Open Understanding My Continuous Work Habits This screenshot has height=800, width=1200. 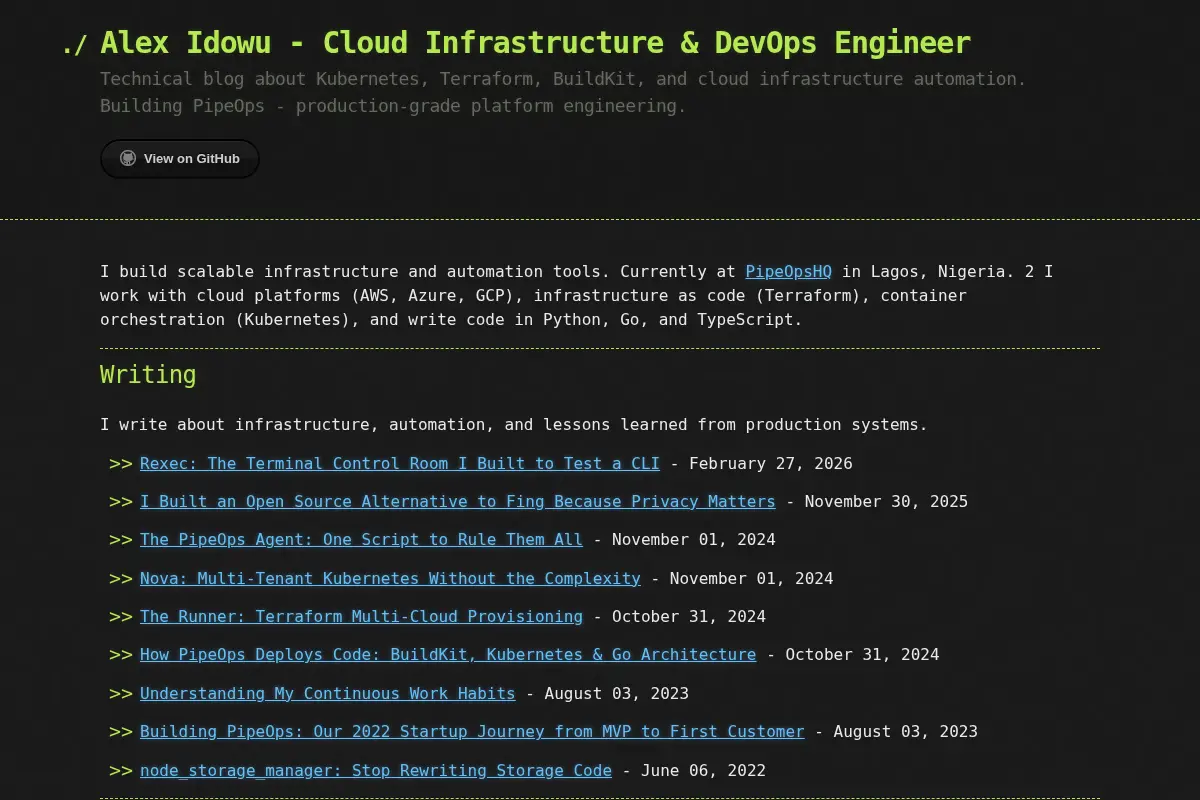tap(328, 694)
